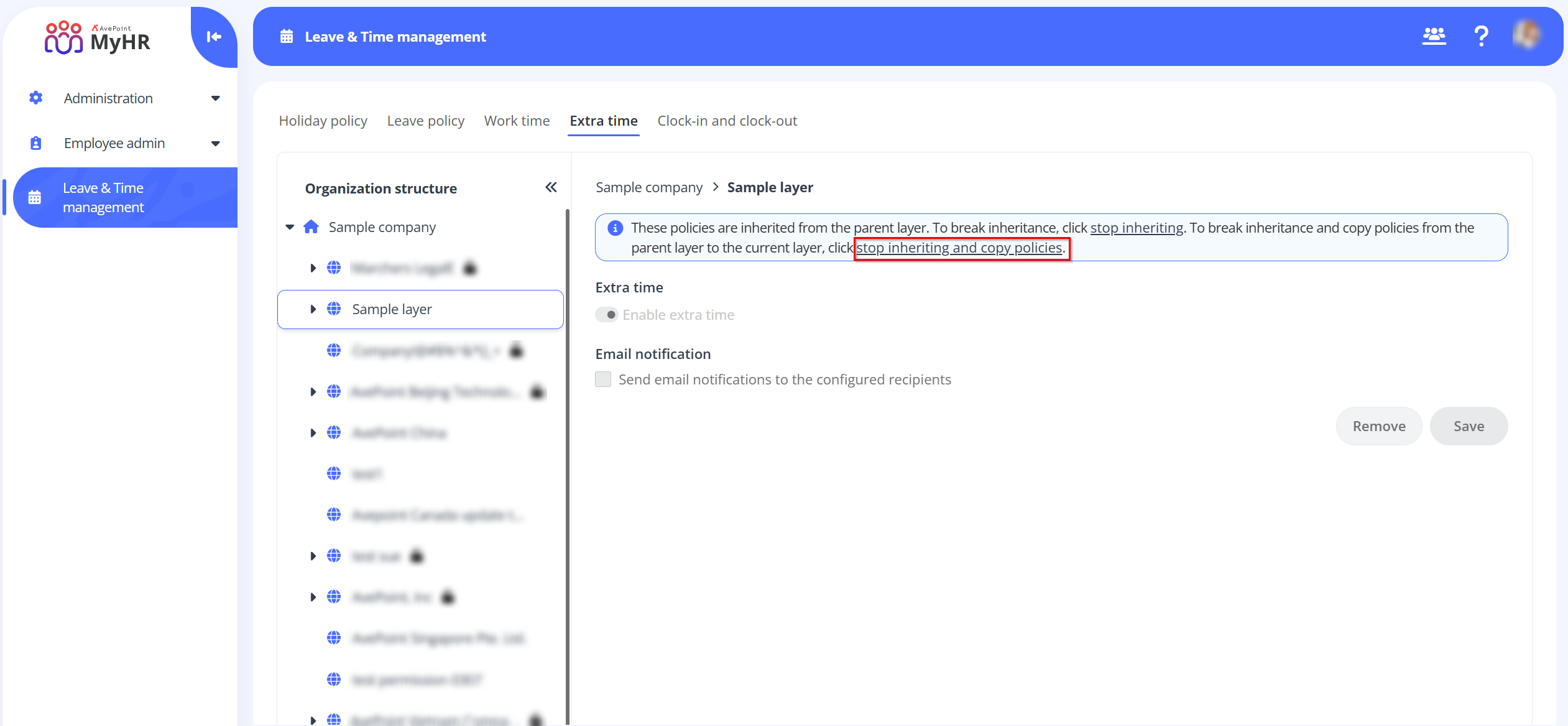Collapse the sidebar using the arrow icon
This screenshot has width=1568, height=726.
point(214,36)
